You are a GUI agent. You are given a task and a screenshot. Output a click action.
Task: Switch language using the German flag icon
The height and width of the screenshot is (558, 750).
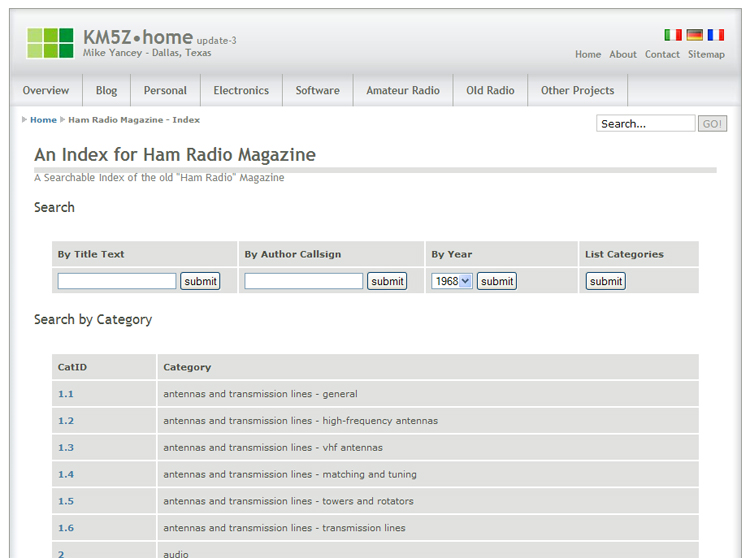coord(694,35)
